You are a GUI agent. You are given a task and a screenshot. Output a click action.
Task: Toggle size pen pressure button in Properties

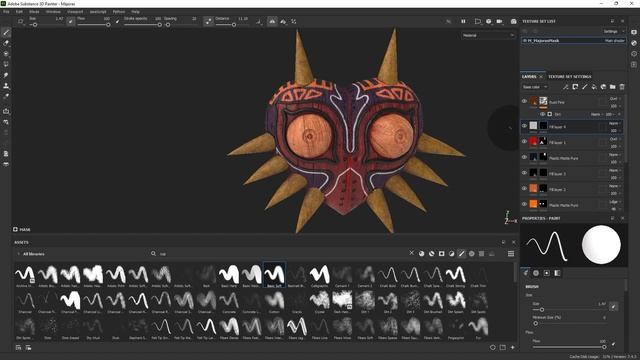[x=613, y=306]
